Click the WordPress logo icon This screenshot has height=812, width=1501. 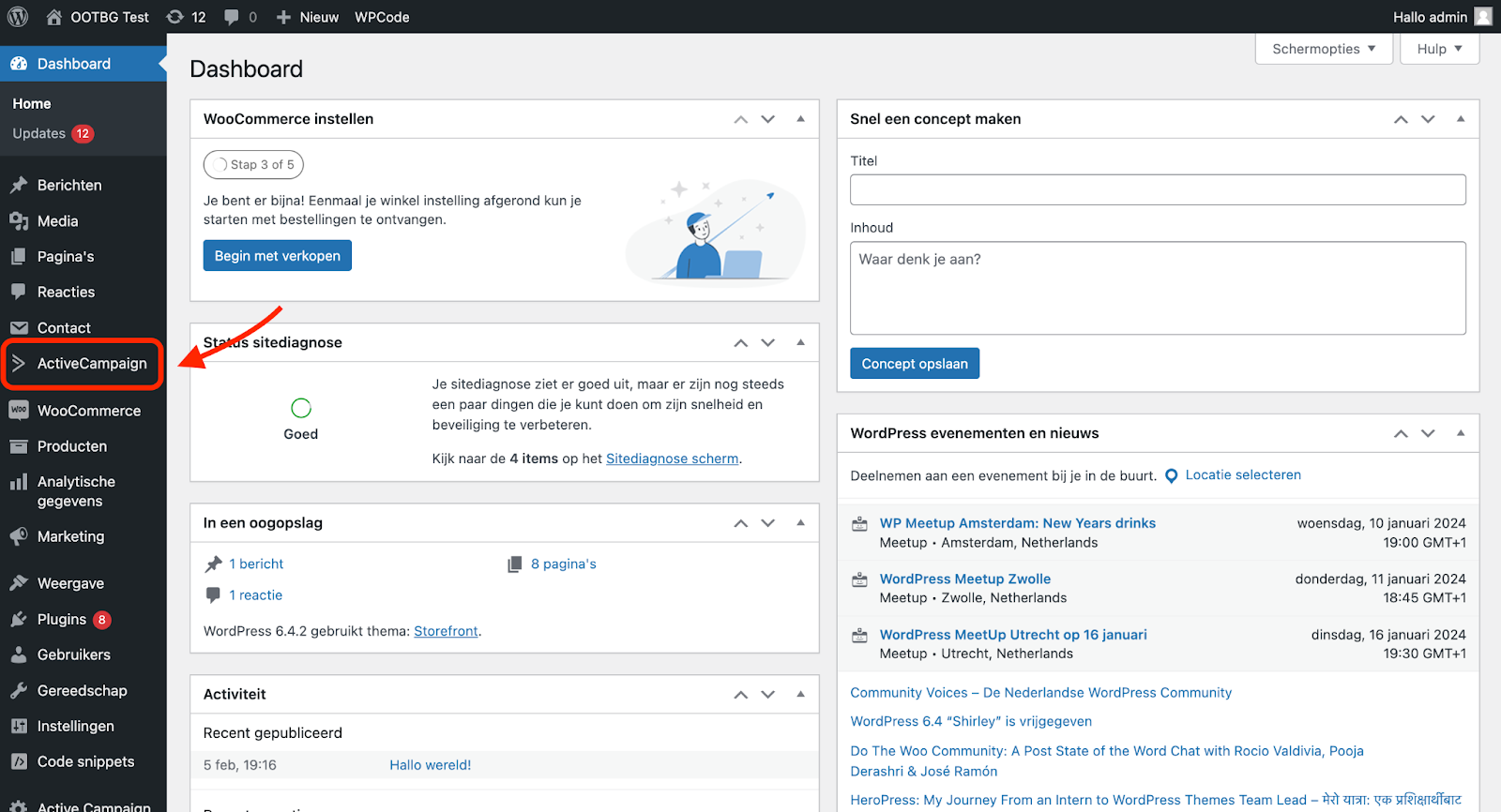[18, 17]
